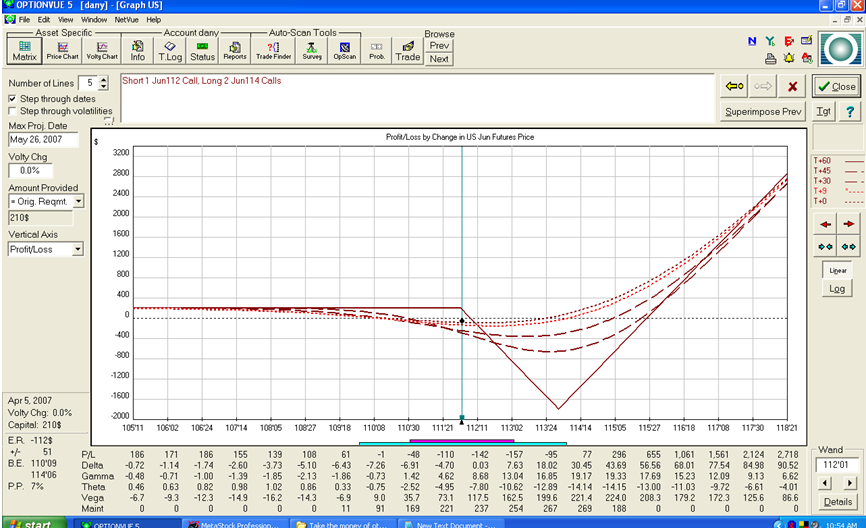866x528 pixels.
Task: Click the Max Proj. Date field
Action: pyautogui.click(x=43, y=140)
